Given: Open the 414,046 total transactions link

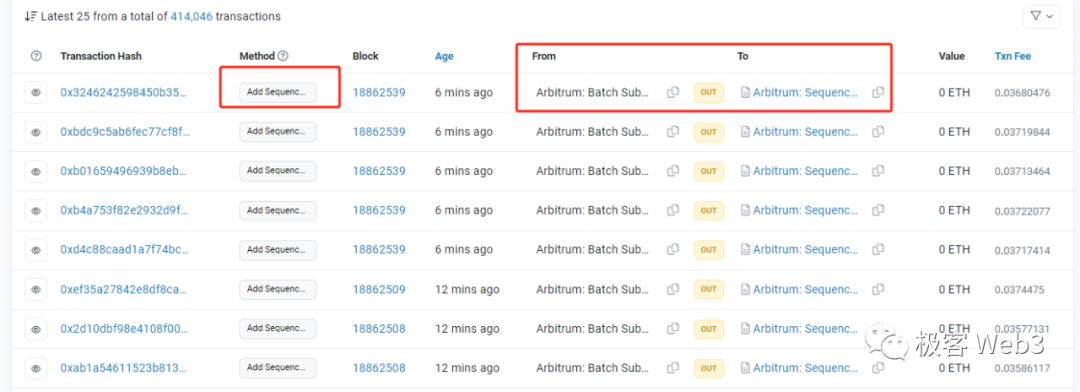Looking at the screenshot, I should tap(191, 16).
